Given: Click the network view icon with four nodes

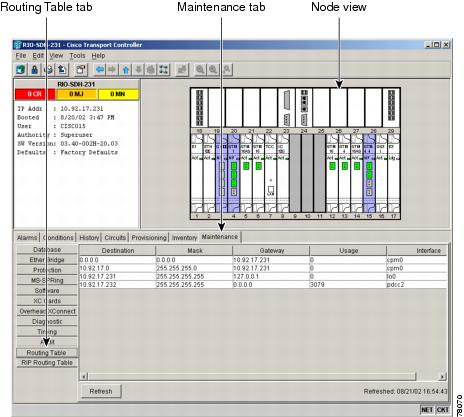Looking at the screenshot, I should point(163,70).
